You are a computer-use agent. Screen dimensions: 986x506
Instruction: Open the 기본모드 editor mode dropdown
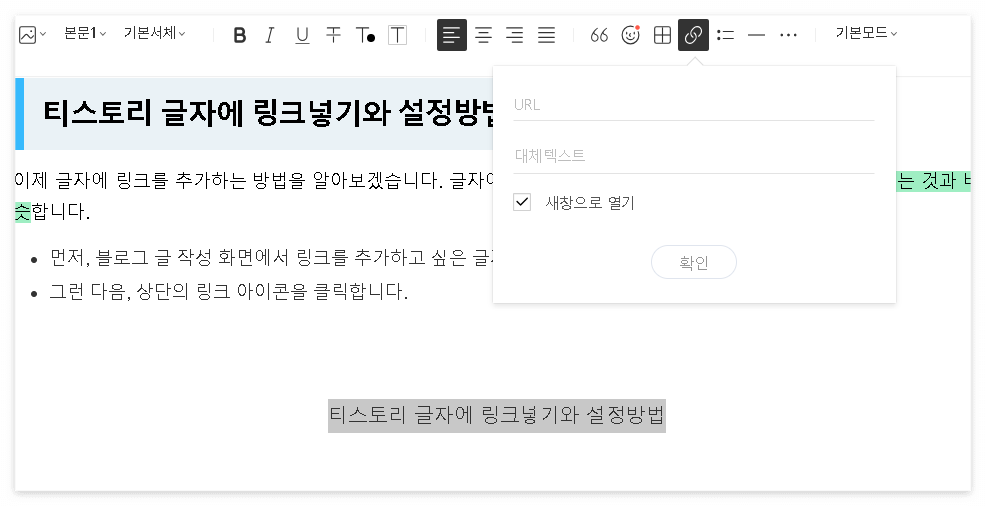[866, 33]
